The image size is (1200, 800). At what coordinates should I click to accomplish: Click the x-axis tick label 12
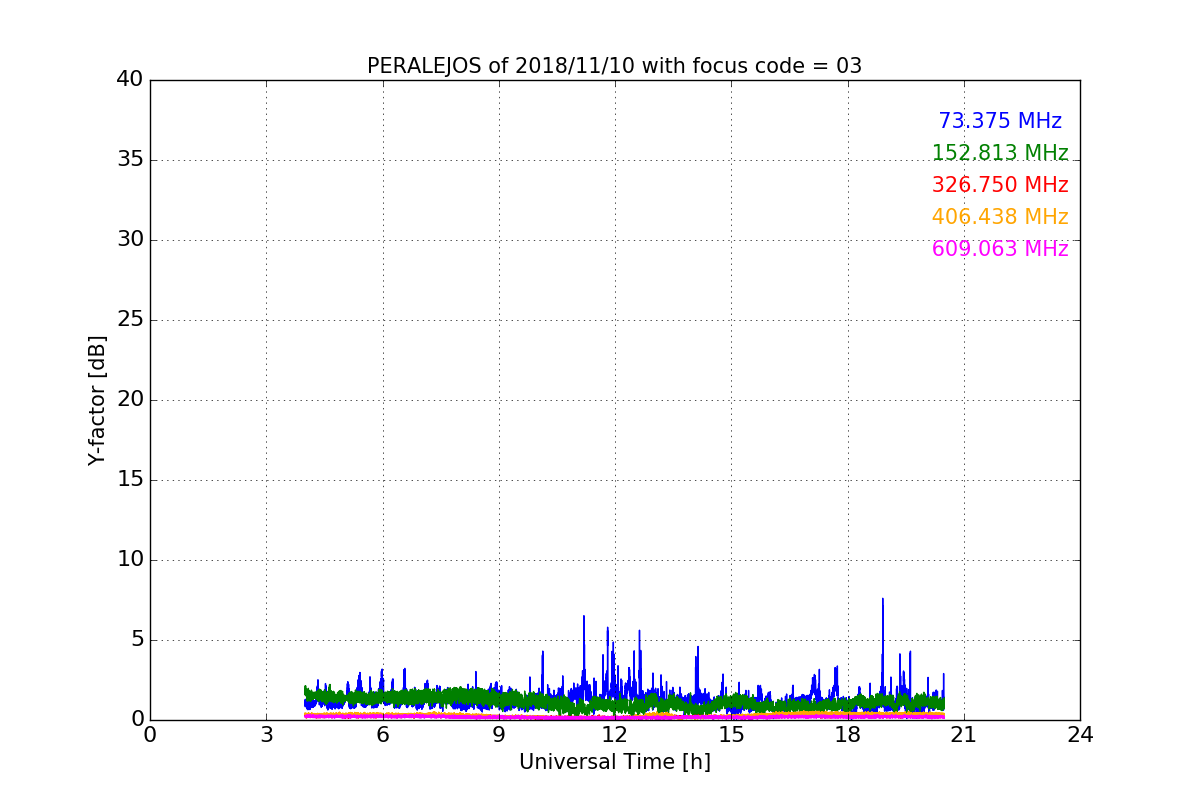coord(615,735)
